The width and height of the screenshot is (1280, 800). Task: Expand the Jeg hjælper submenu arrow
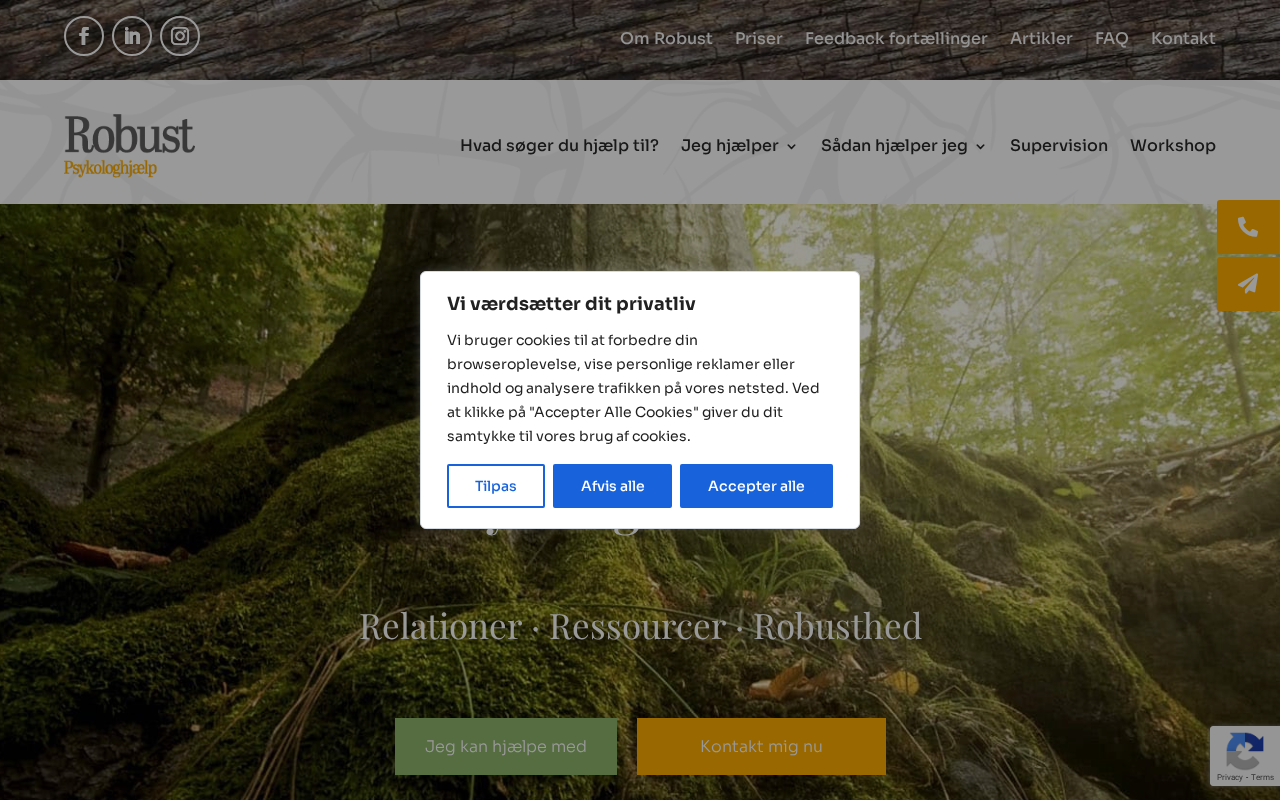[791, 146]
